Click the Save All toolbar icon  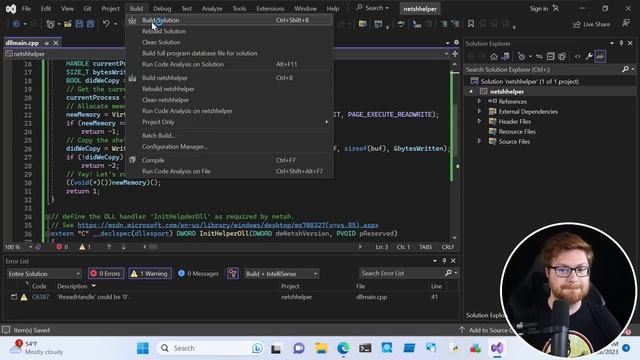tap(91, 24)
